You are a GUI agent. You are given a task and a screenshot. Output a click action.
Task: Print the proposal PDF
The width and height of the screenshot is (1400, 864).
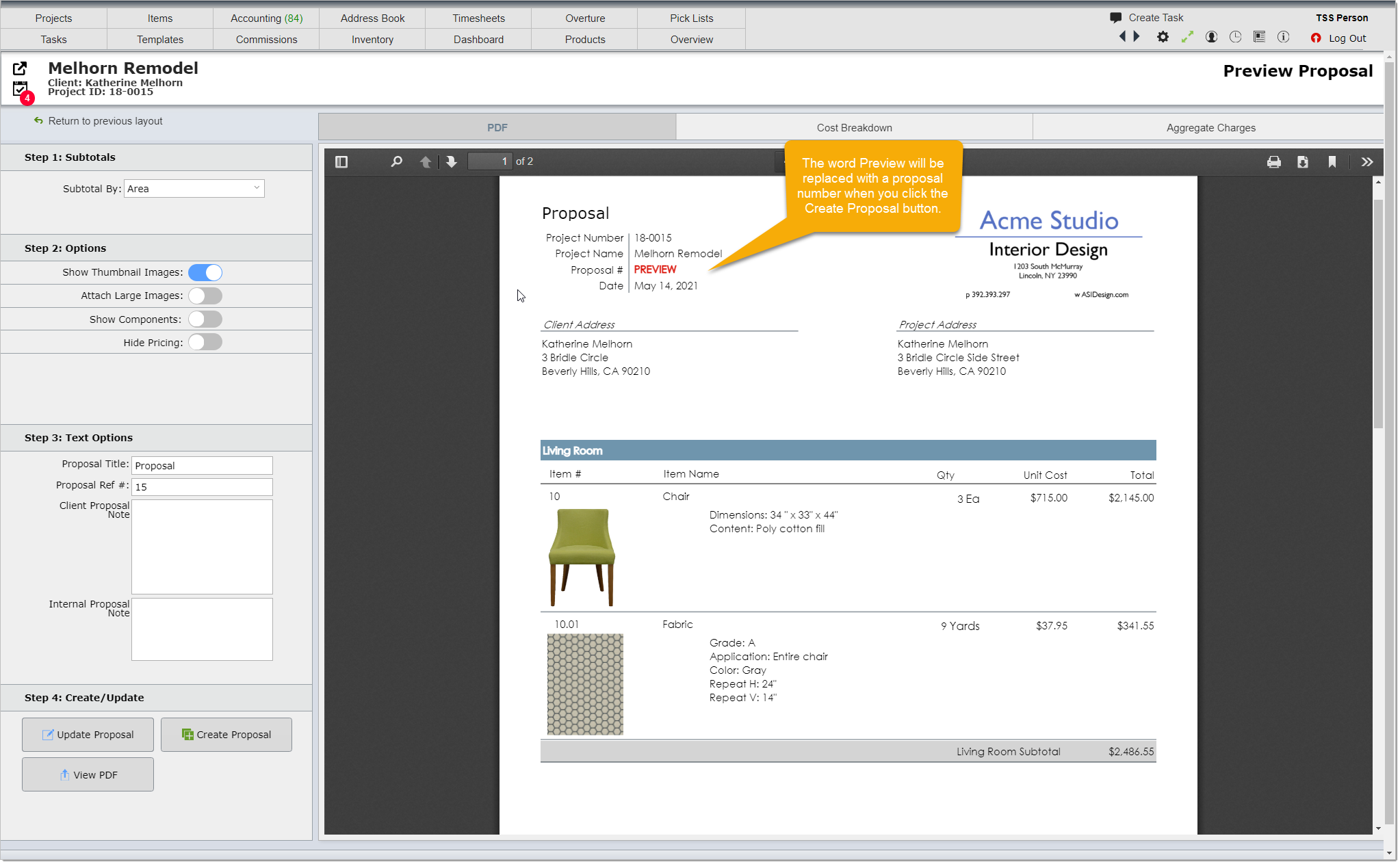tap(1273, 162)
